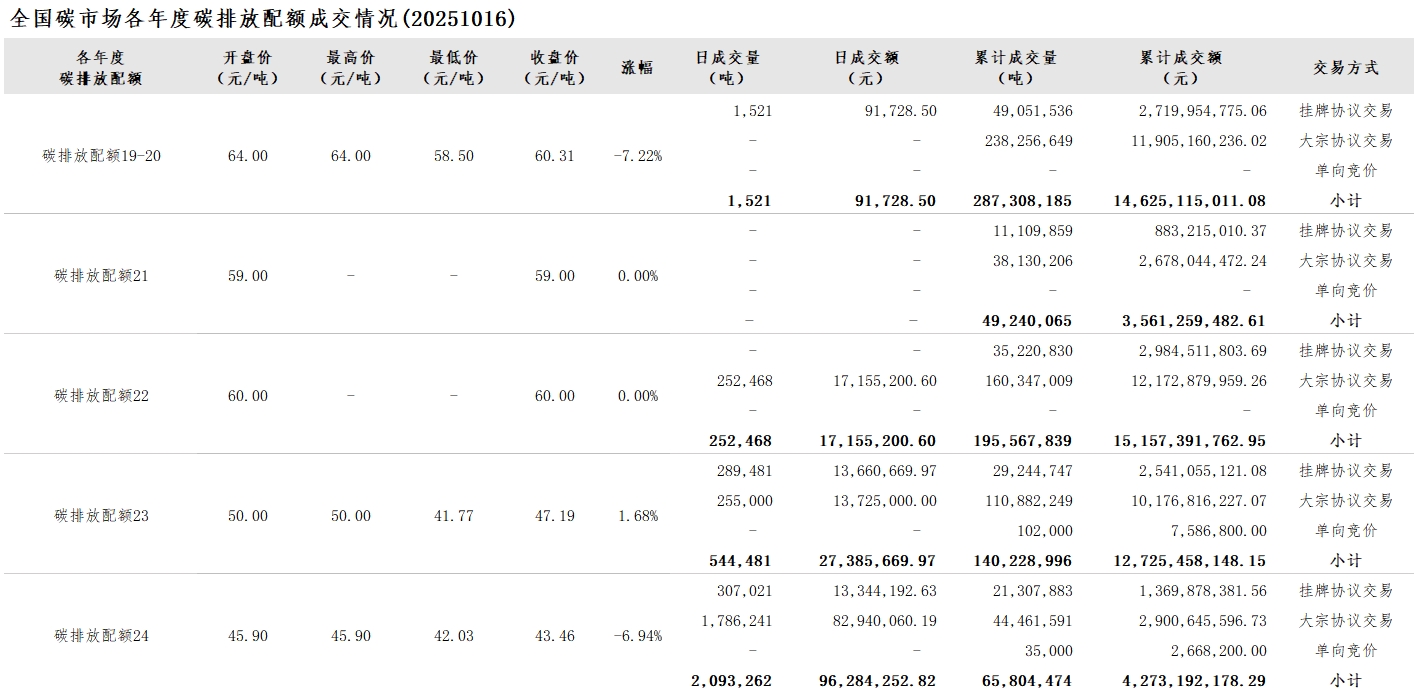Select the 累计成交额 column header

click(x=1181, y=68)
